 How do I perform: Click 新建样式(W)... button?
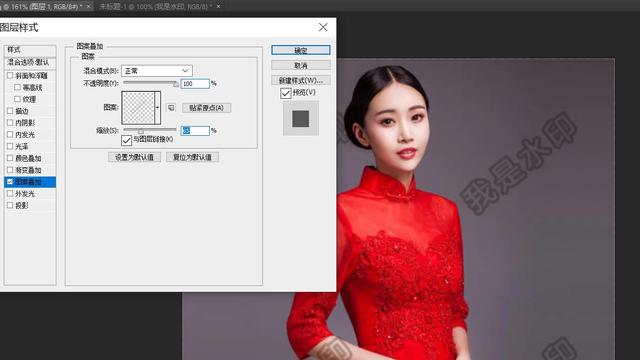(x=301, y=80)
